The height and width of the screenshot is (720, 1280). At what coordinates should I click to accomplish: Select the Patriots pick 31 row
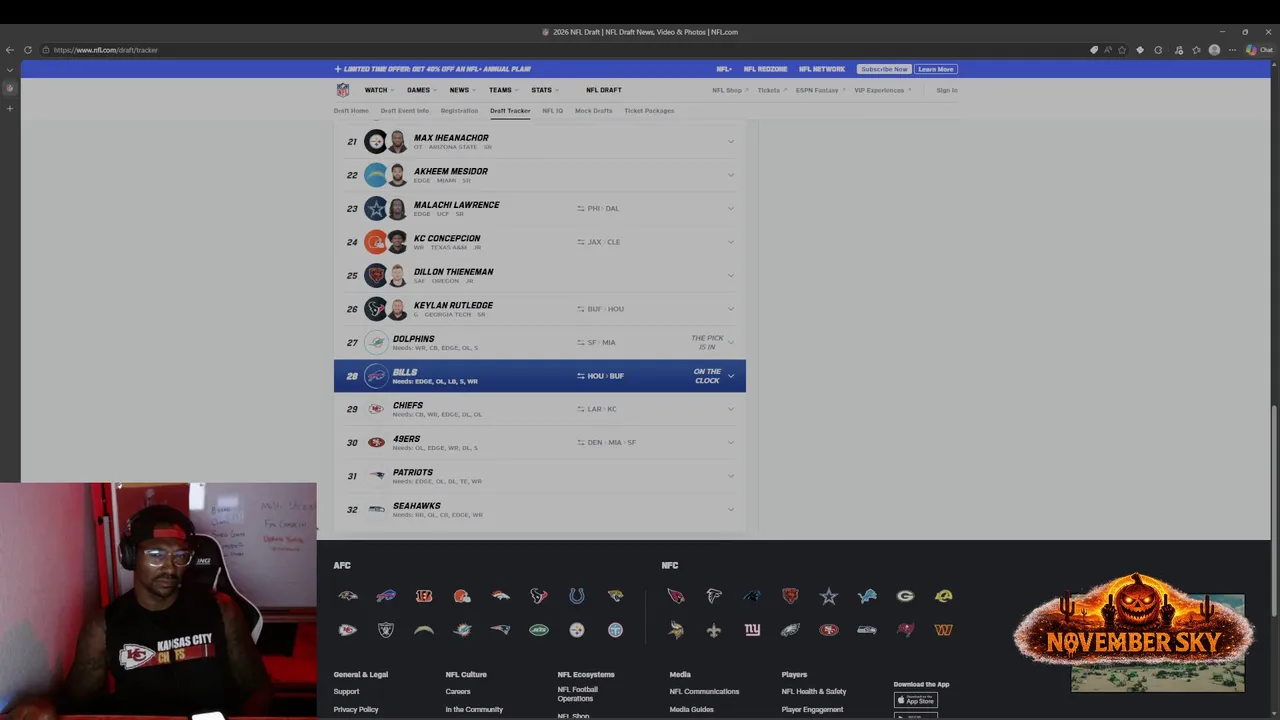point(540,476)
